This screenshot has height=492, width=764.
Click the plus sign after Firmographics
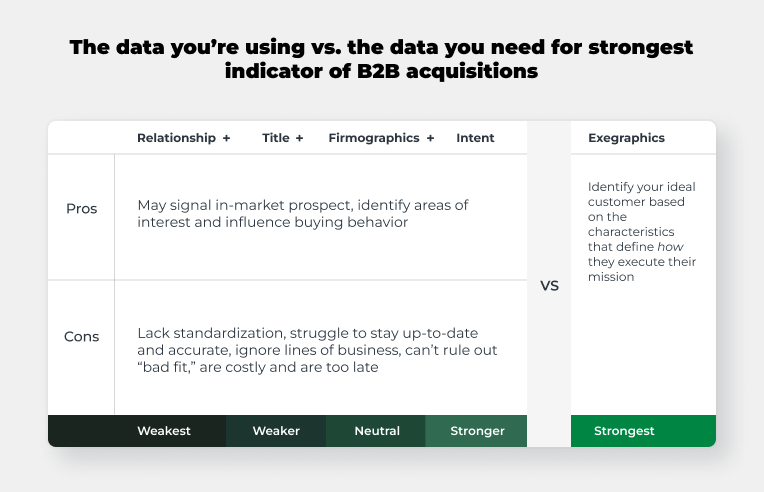(430, 138)
